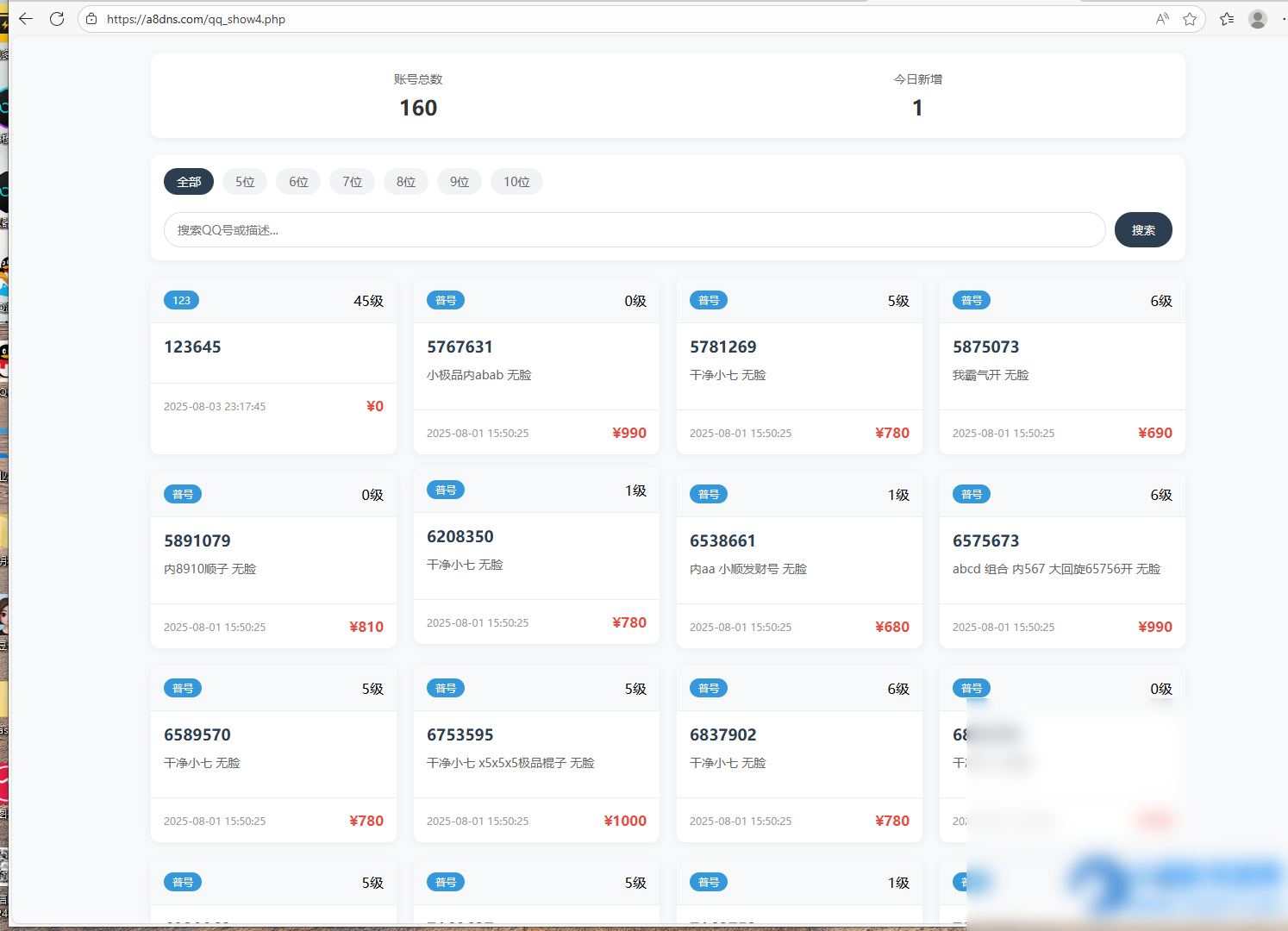Focus the 搜索QQ号或描述 search field

pos(634,230)
